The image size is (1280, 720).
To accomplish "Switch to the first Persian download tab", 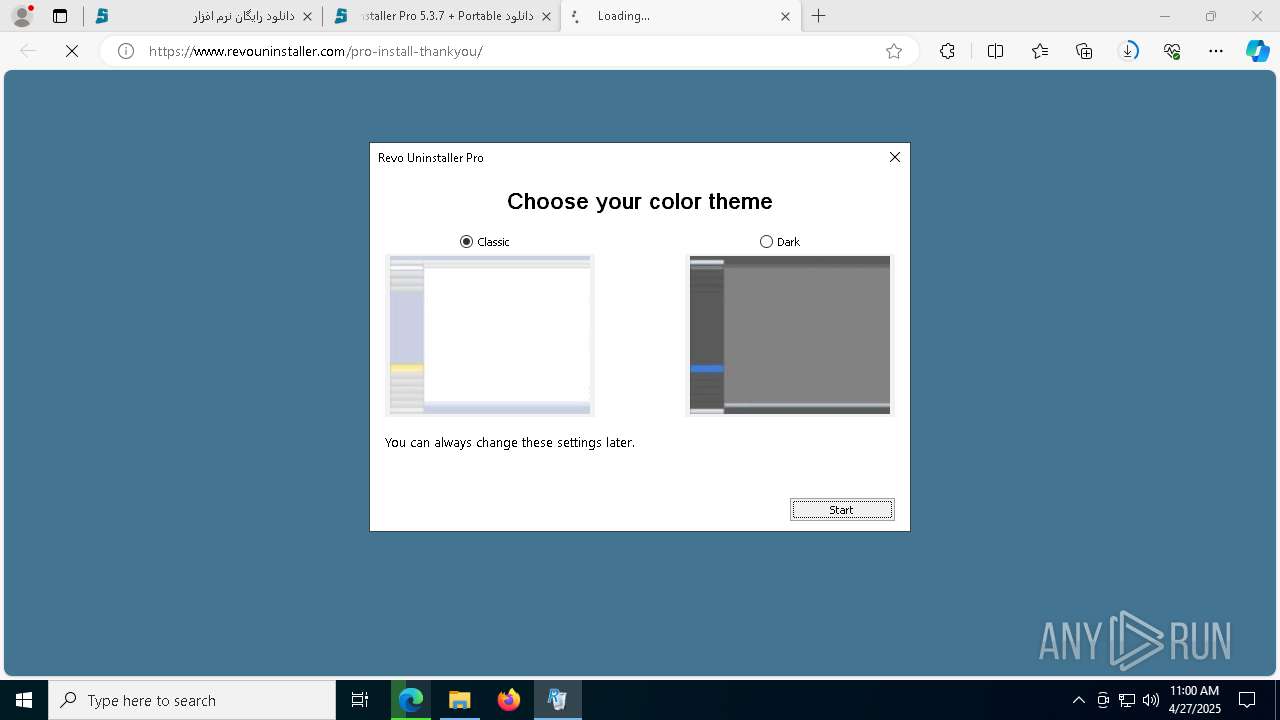I will click(202, 16).
